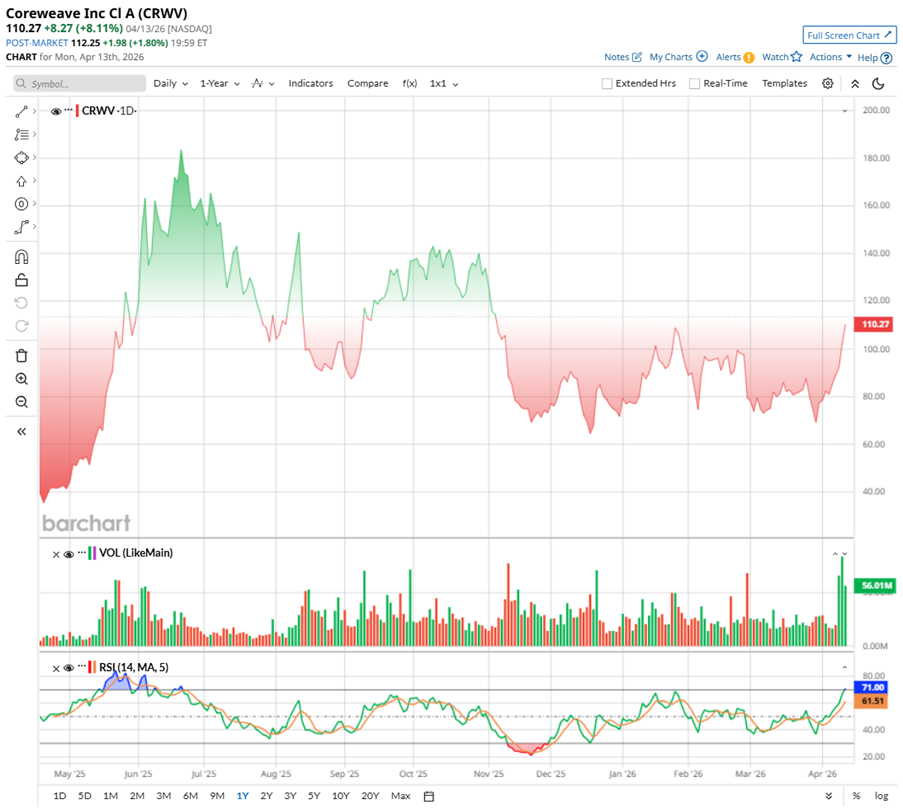This screenshot has width=903, height=809.
Task: Toggle the magnet snap tool
Action: pyautogui.click(x=21, y=257)
